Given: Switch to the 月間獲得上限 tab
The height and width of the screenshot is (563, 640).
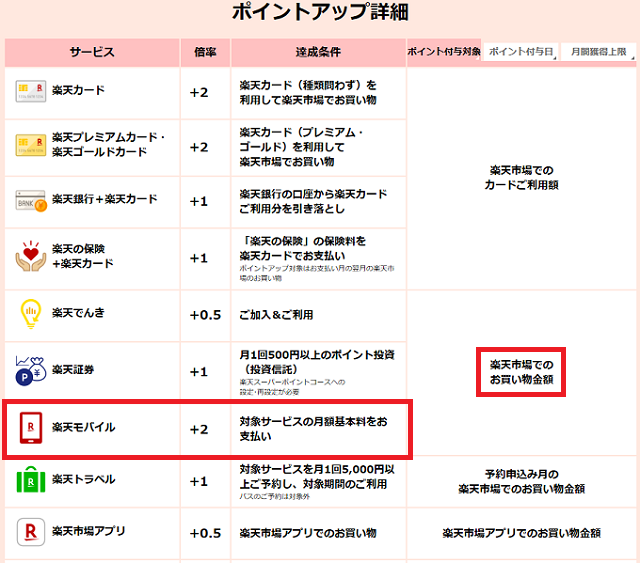Looking at the screenshot, I should click(598, 52).
